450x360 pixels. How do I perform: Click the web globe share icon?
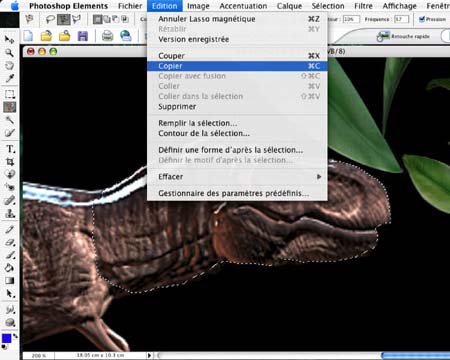click(x=126, y=36)
